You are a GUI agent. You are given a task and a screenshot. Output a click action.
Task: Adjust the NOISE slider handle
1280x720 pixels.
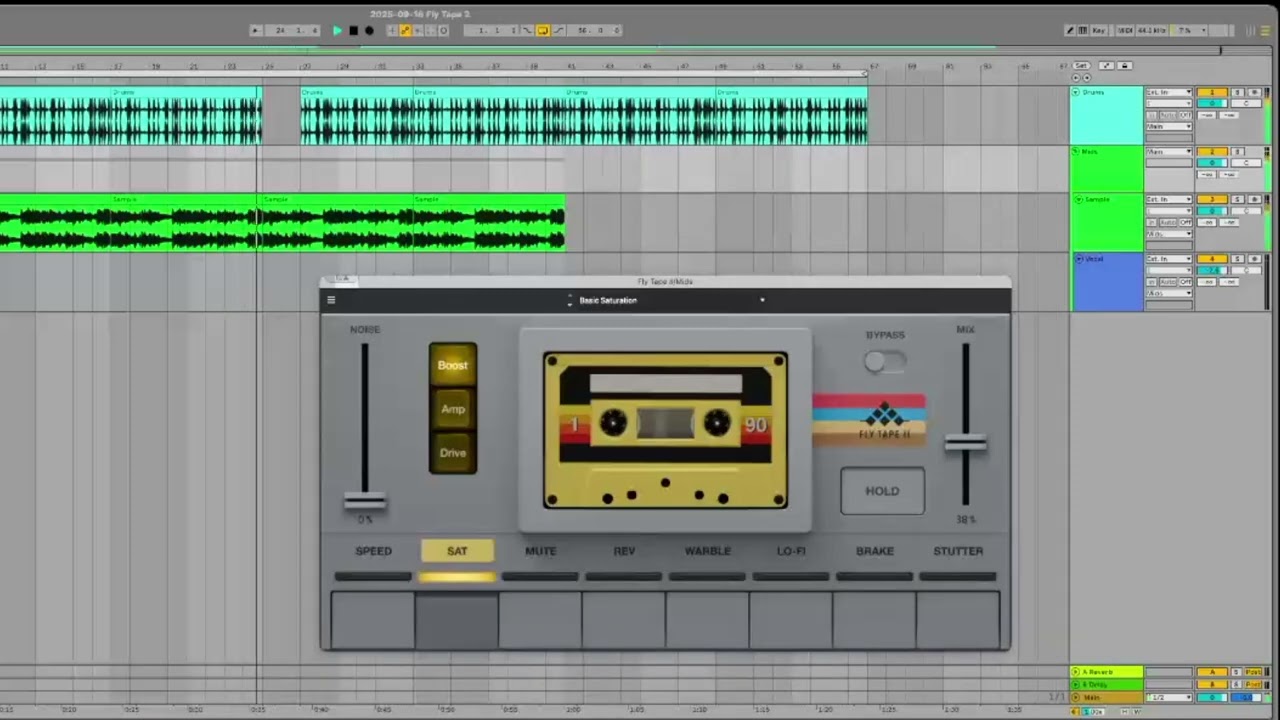[365, 501]
